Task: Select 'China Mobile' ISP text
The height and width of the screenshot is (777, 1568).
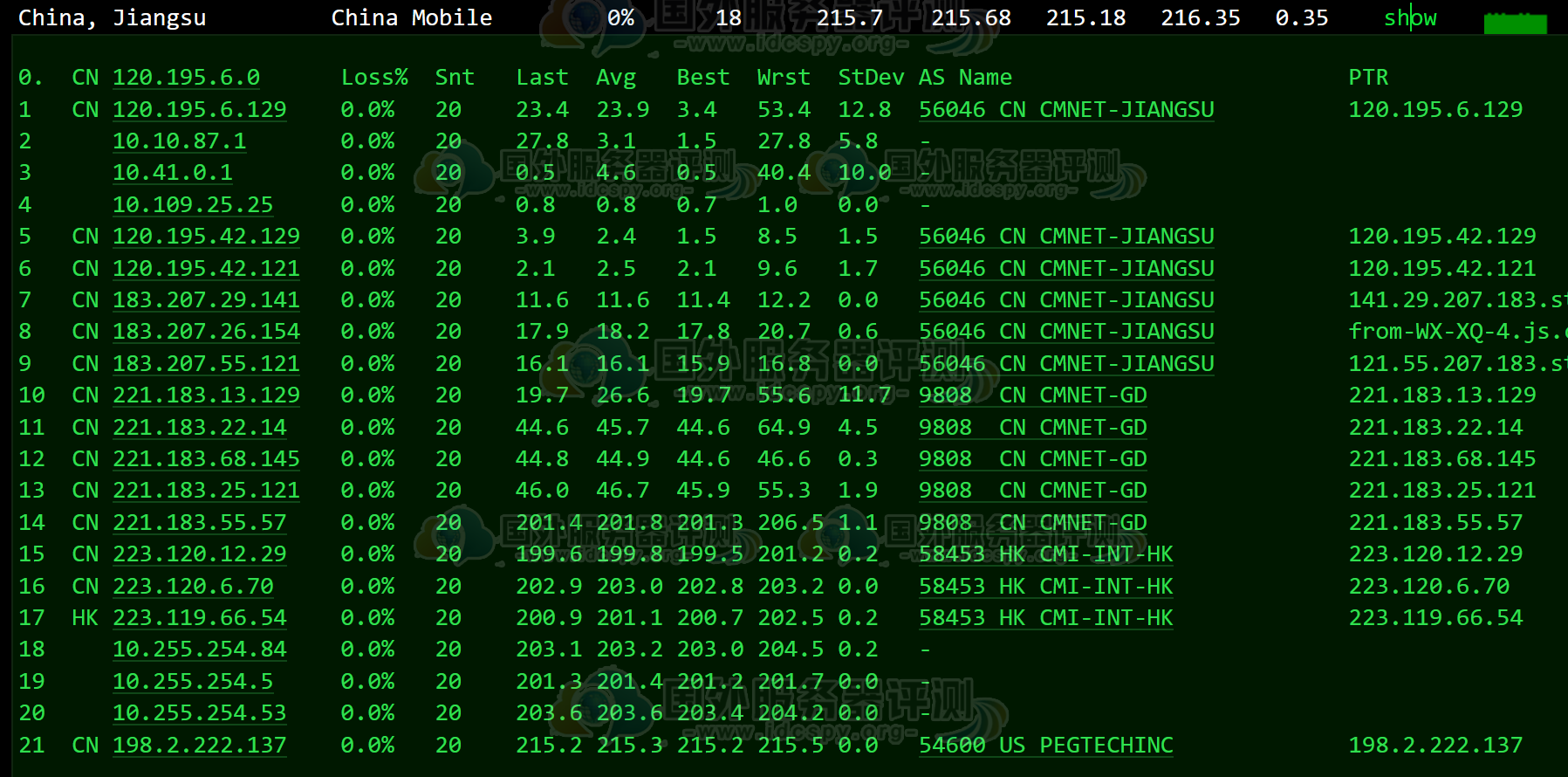Action: pos(412,18)
